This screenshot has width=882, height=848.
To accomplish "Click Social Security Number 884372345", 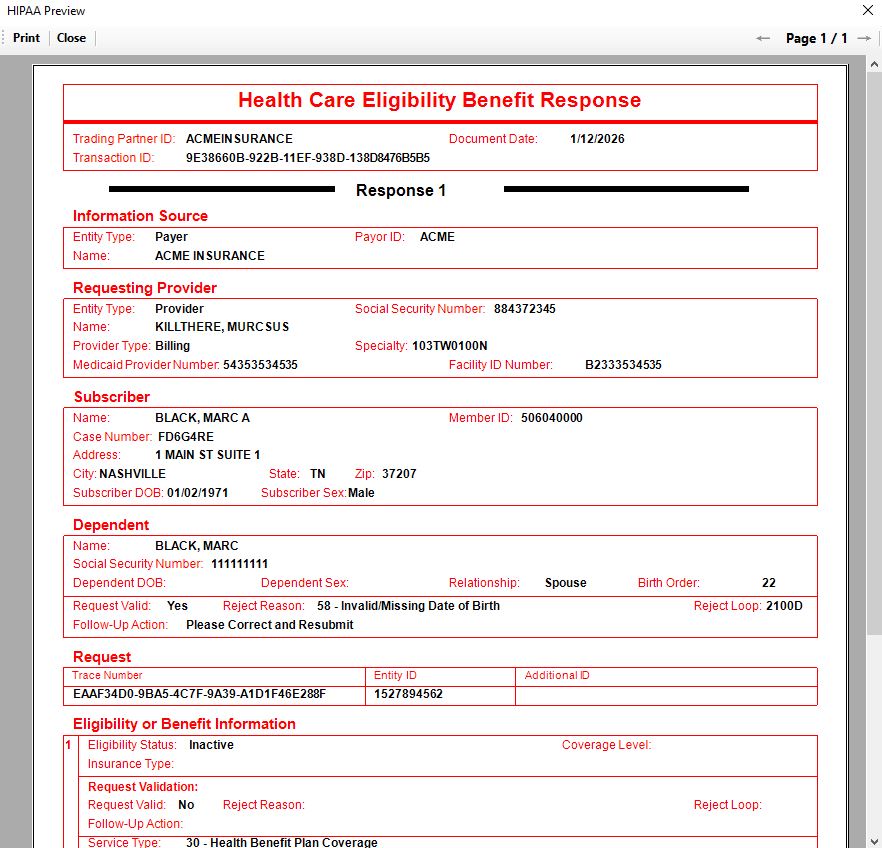I will click(524, 309).
